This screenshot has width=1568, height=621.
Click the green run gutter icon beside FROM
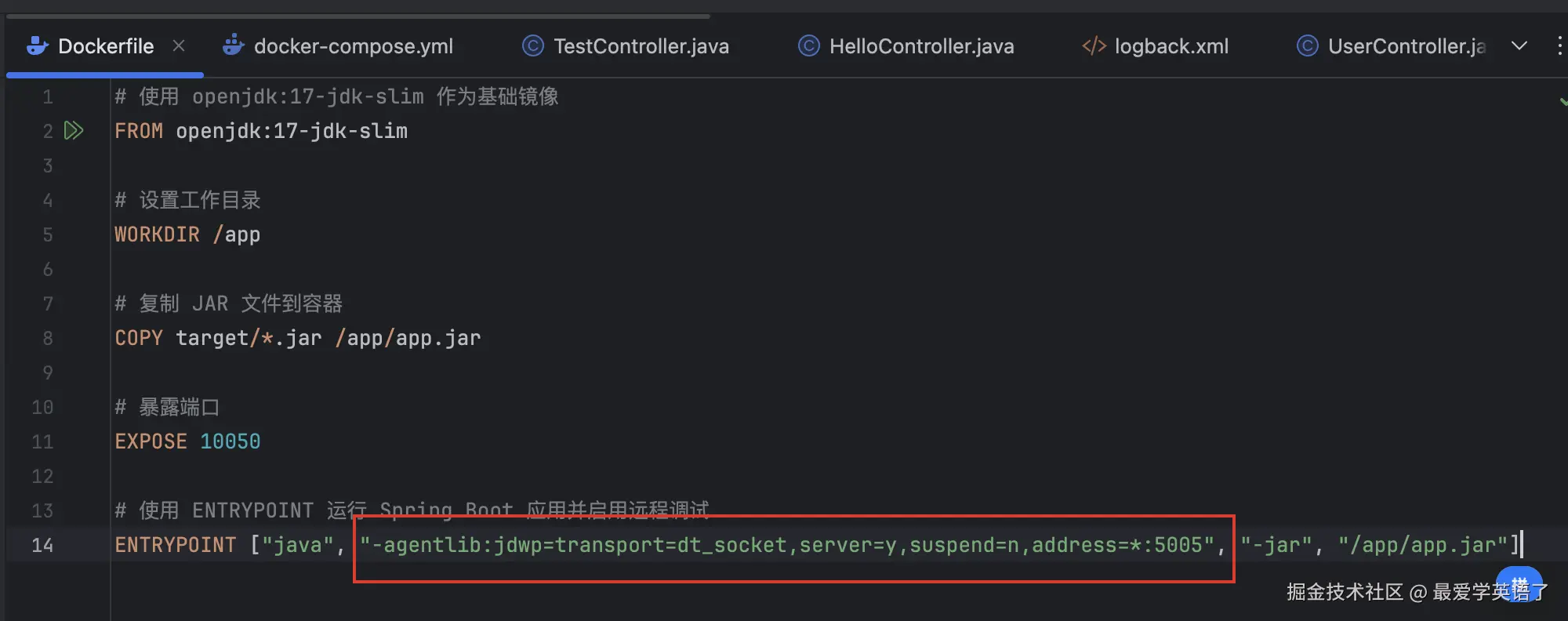pyautogui.click(x=74, y=130)
